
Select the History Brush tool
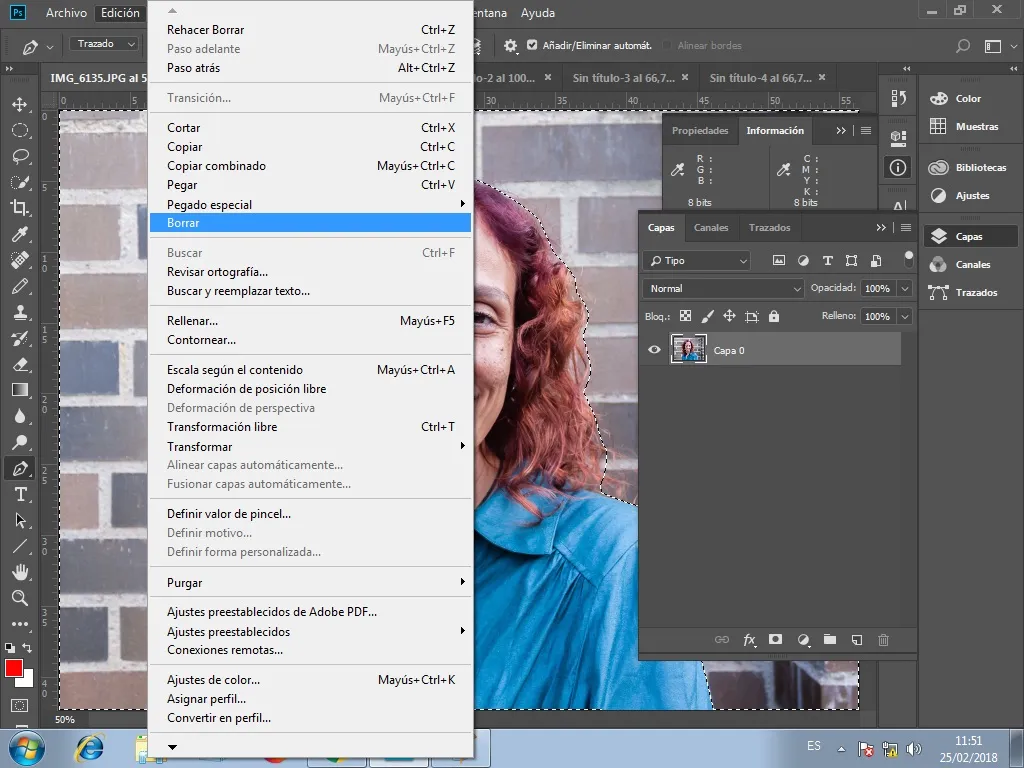pyautogui.click(x=20, y=338)
